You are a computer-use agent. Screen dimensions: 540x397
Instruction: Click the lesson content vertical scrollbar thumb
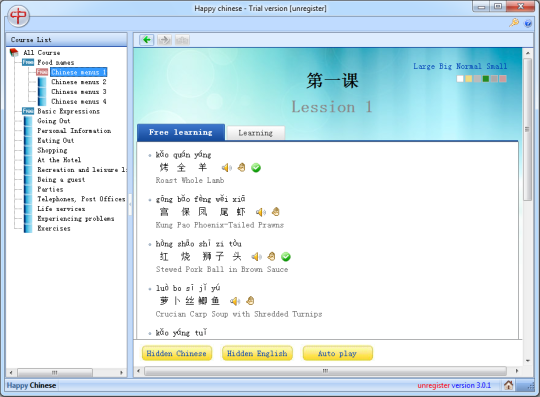point(527,129)
